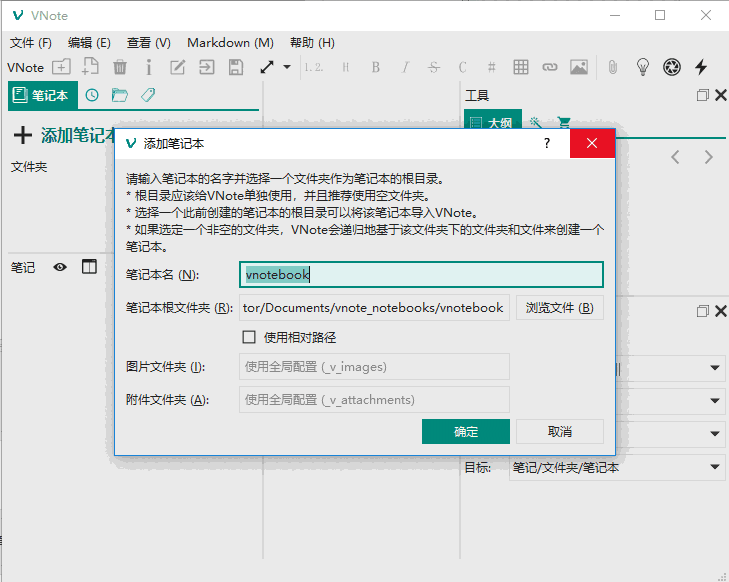Click the 附件文件夹 input field

point(374,400)
